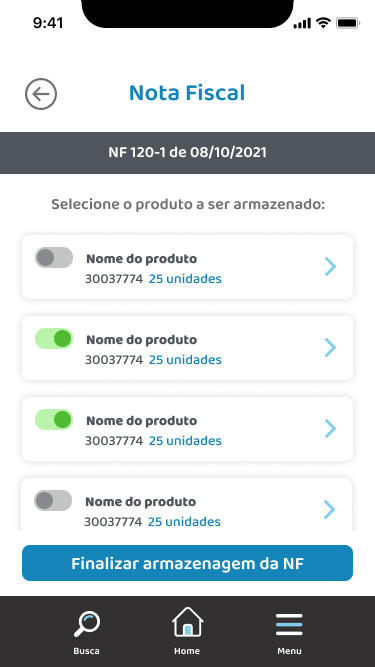The image size is (375, 667).
Task: Open third product details chevron
Action: tap(330, 428)
